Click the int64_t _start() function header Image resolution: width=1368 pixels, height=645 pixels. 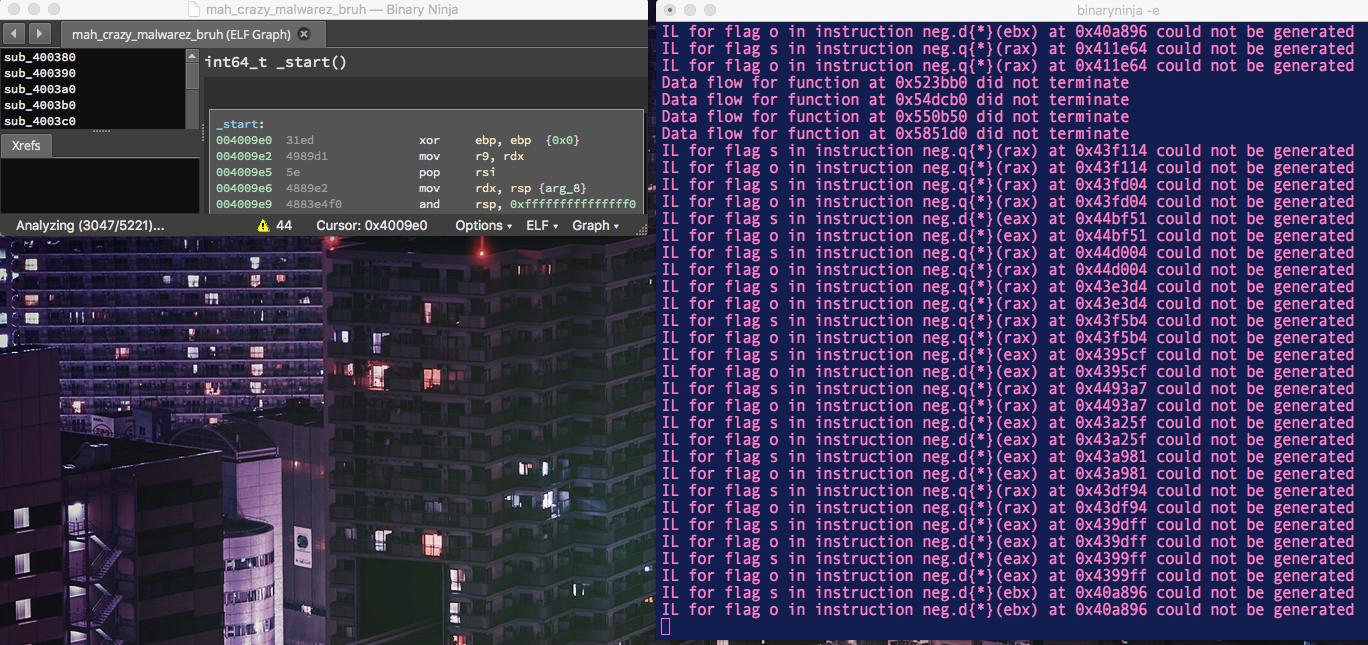pos(275,62)
